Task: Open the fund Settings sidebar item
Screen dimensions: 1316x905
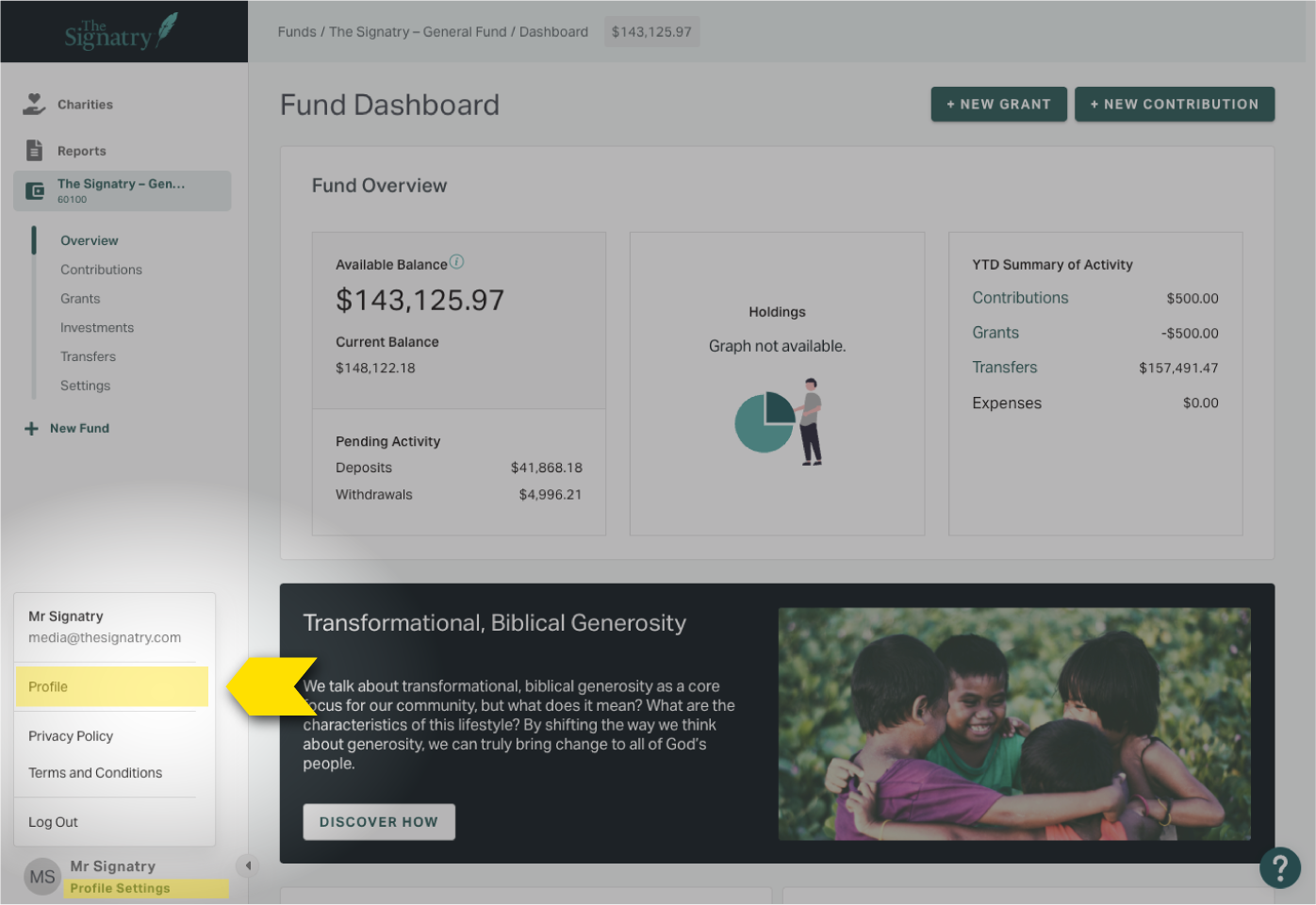Action: (x=85, y=386)
